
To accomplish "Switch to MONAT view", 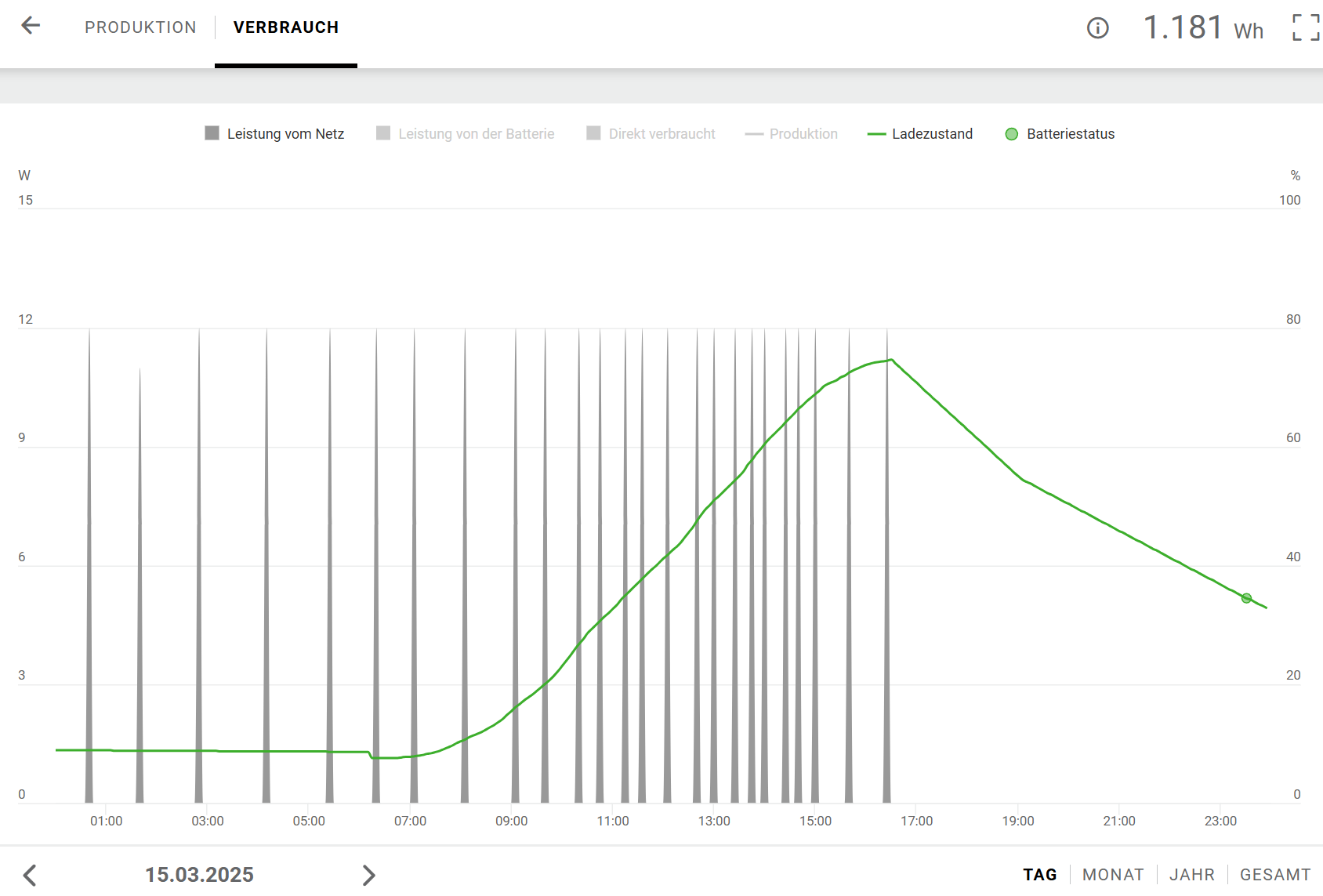I will click(1113, 875).
